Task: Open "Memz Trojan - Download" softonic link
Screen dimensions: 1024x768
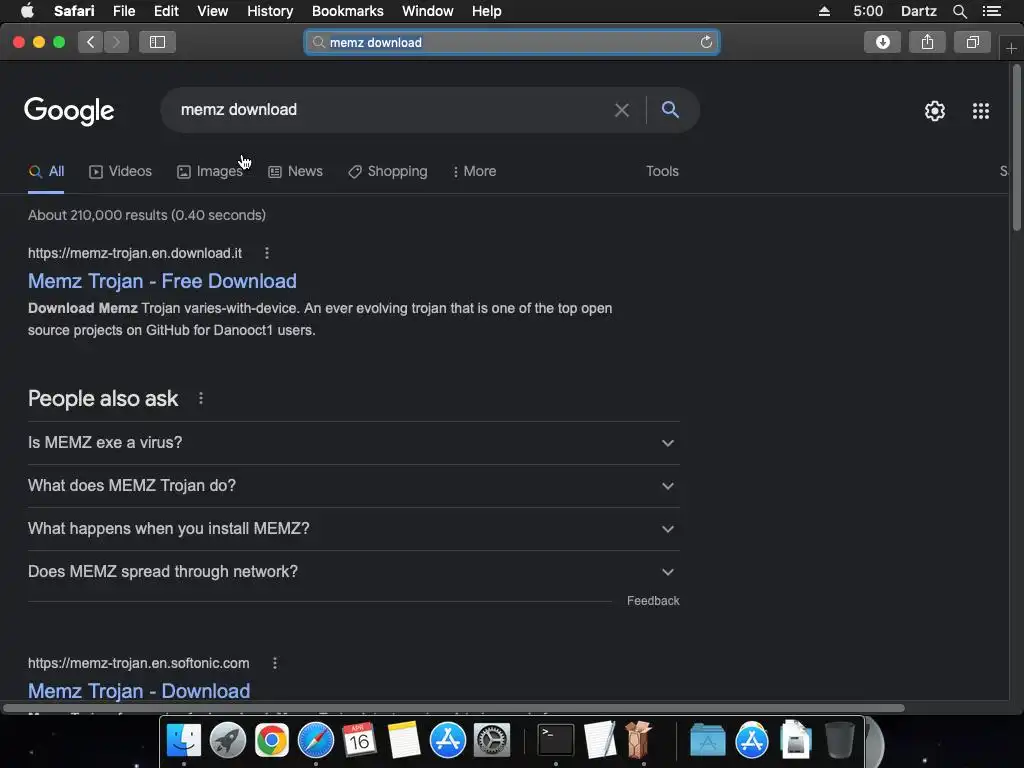Action: pos(139,691)
